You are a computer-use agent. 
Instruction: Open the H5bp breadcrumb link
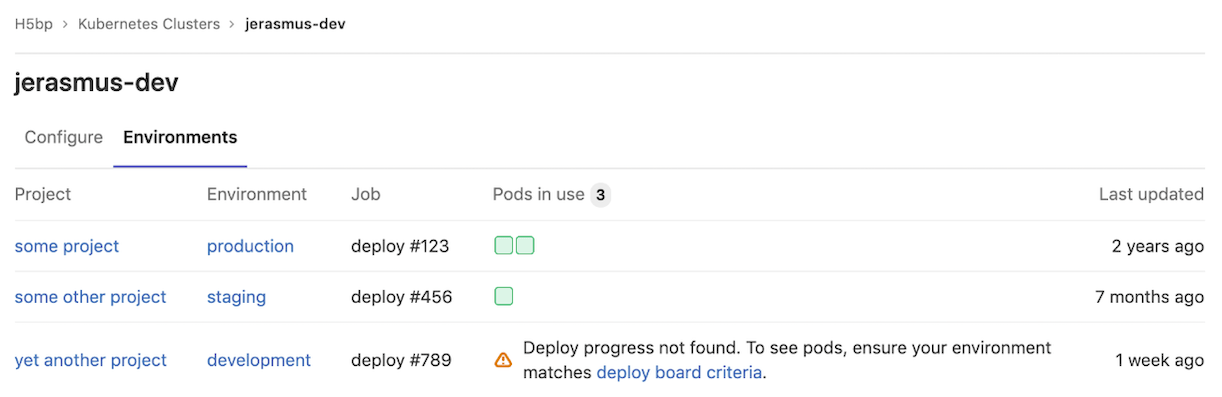(34, 24)
